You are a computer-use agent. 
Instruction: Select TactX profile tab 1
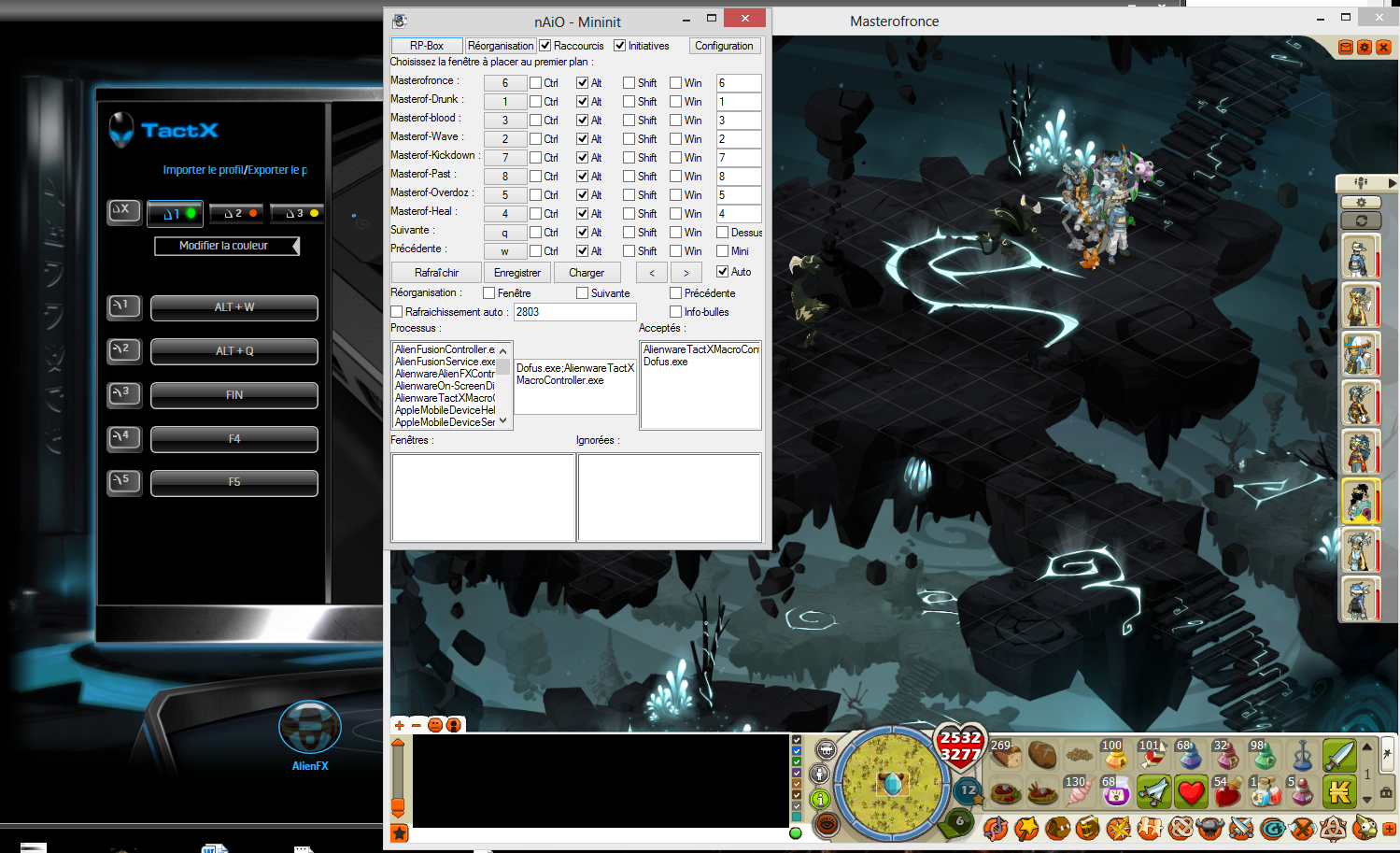(175, 214)
